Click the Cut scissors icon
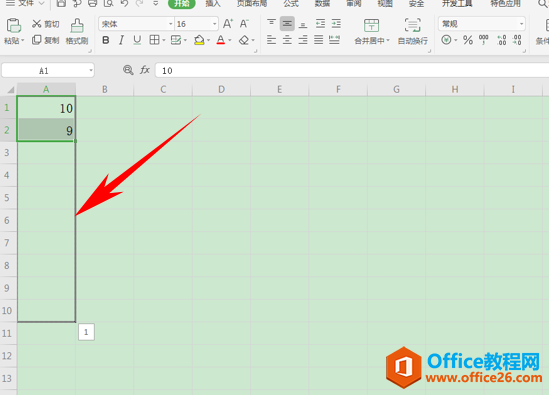 click(36, 24)
